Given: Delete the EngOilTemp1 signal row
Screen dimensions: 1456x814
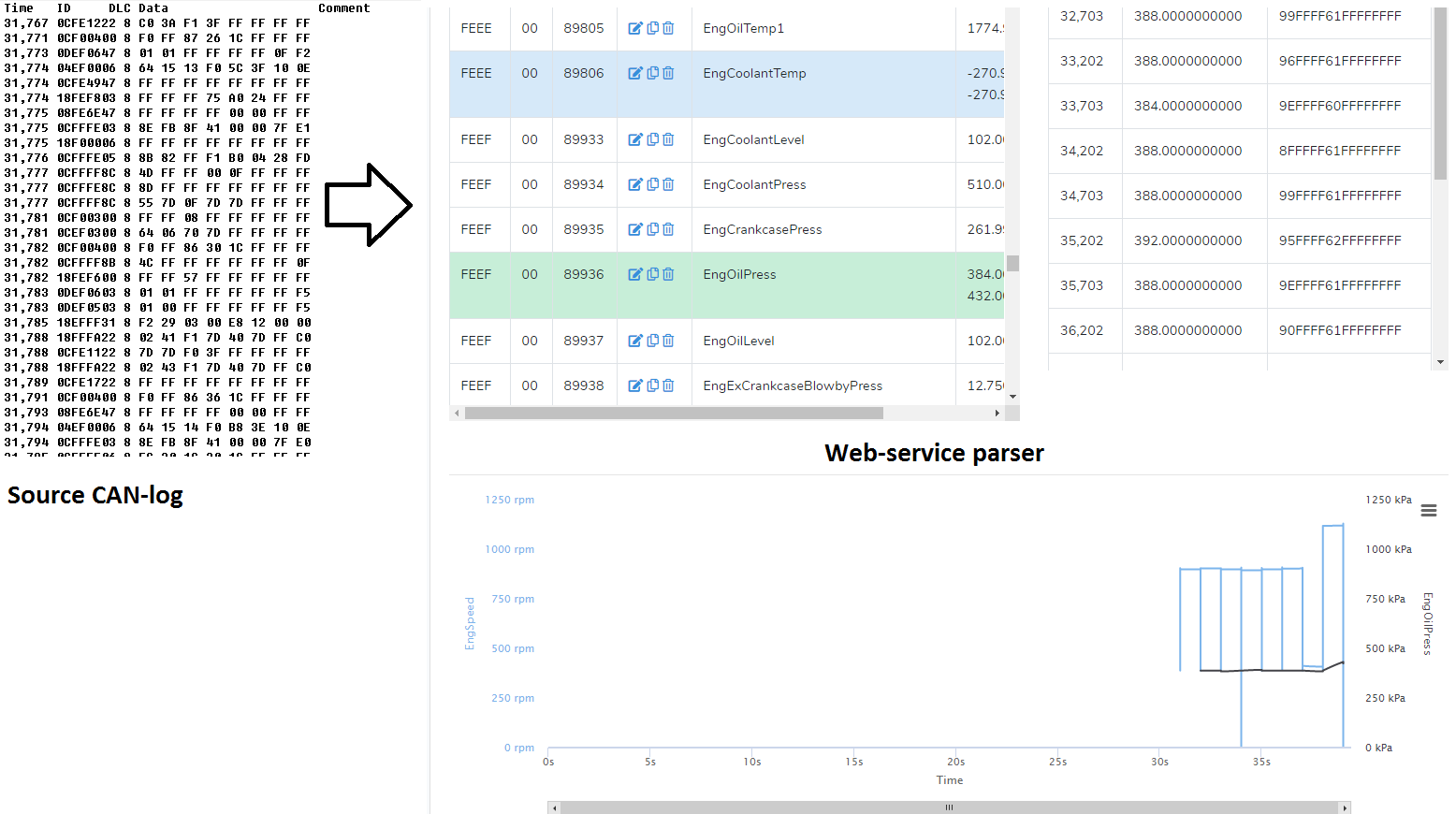Looking at the screenshot, I should click(x=668, y=28).
